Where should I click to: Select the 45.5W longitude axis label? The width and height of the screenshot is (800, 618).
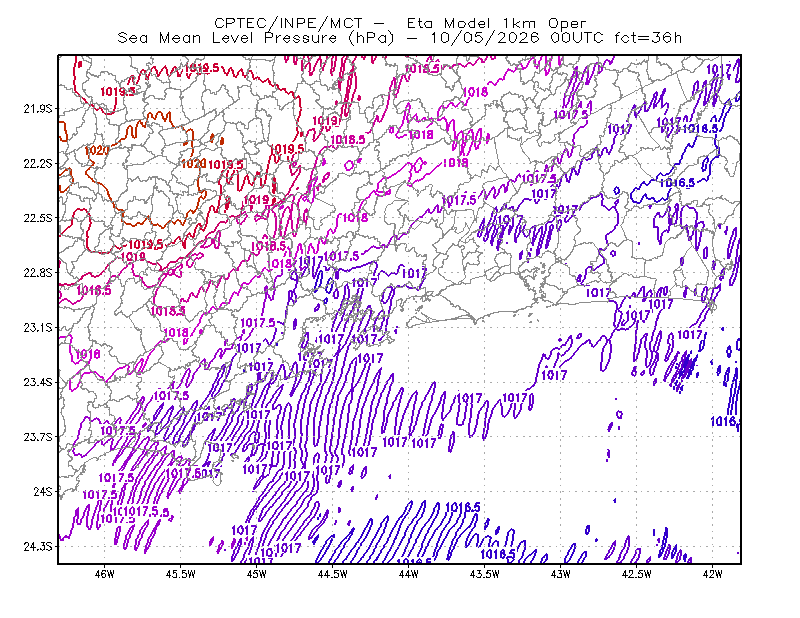[x=181, y=574]
